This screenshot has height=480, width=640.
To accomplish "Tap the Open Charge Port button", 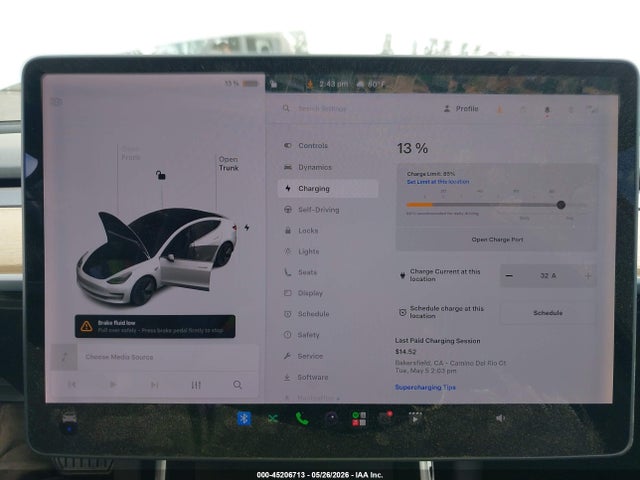I will click(x=497, y=240).
